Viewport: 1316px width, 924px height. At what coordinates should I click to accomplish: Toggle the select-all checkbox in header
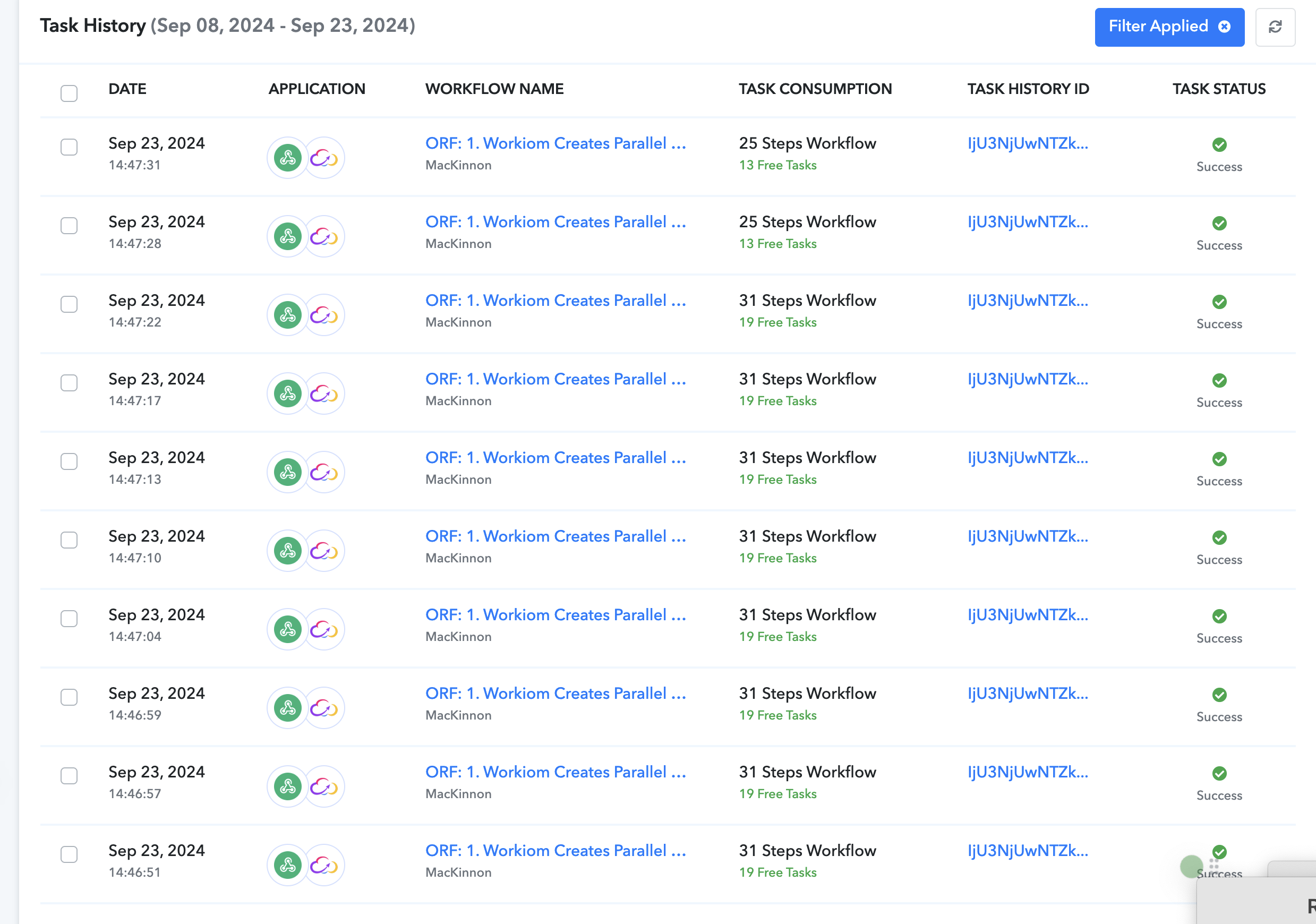pos(70,93)
